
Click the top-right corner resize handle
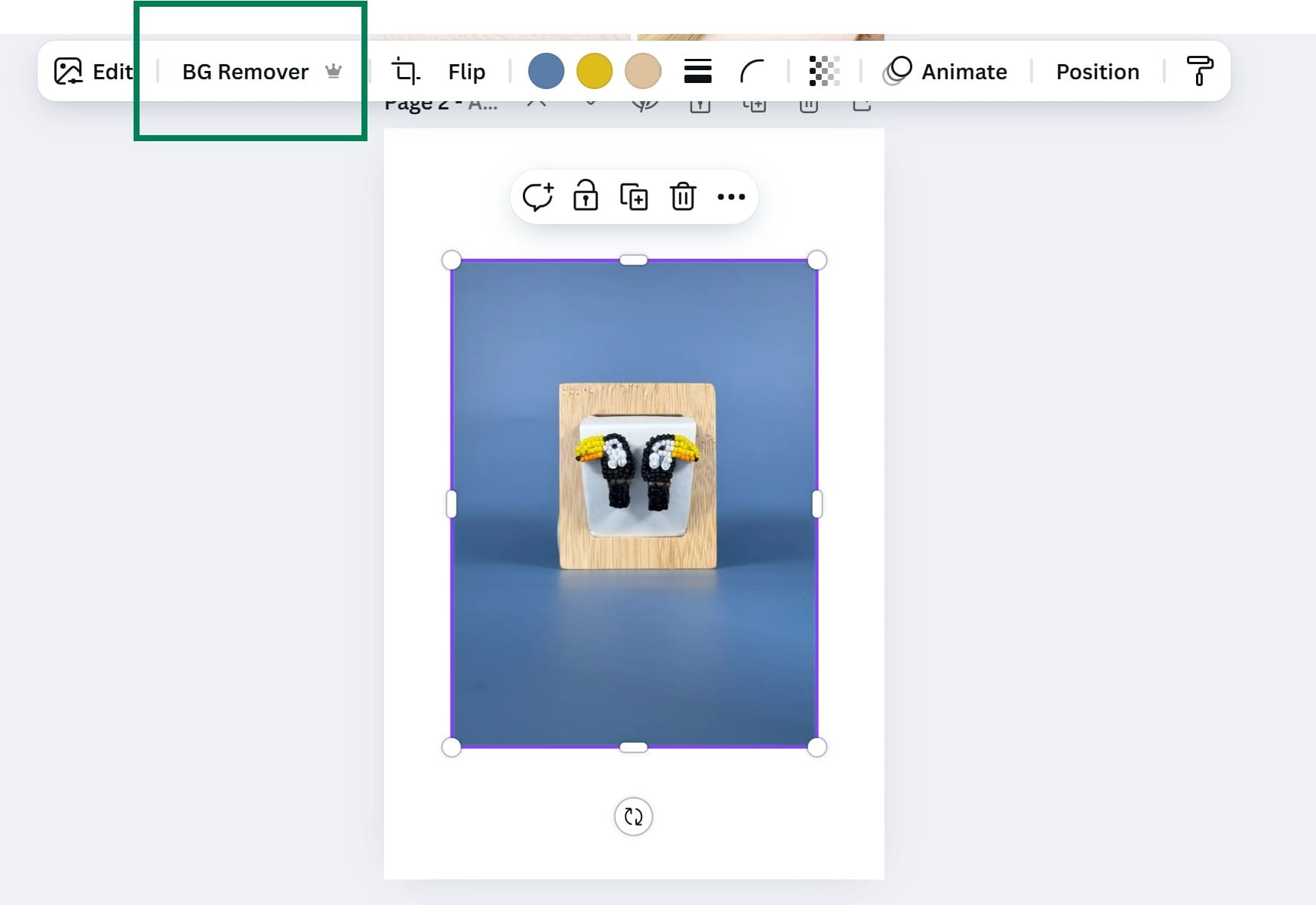coord(817,260)
